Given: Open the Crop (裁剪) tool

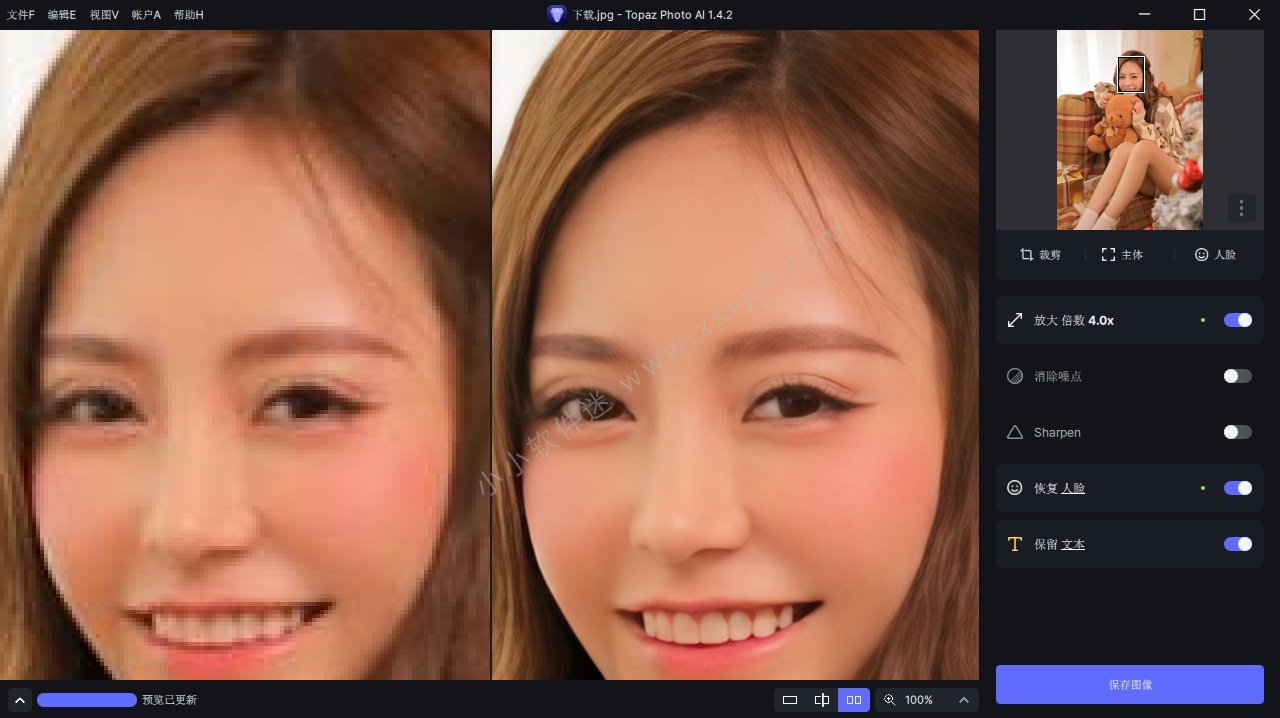Looking at the screenshot, I should click(x=1040, y=255).
